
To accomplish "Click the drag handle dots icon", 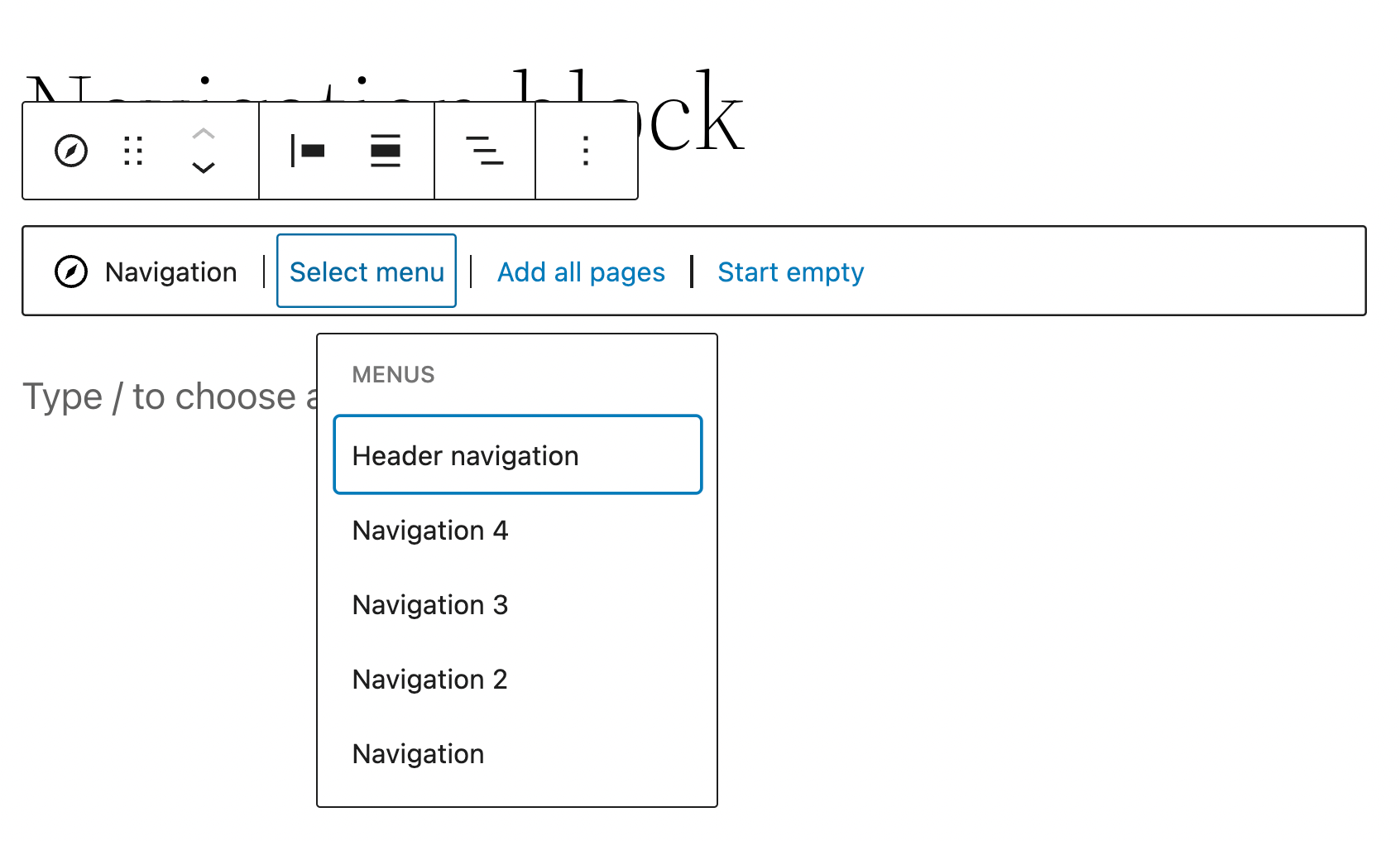I will [x=133, y=151].
